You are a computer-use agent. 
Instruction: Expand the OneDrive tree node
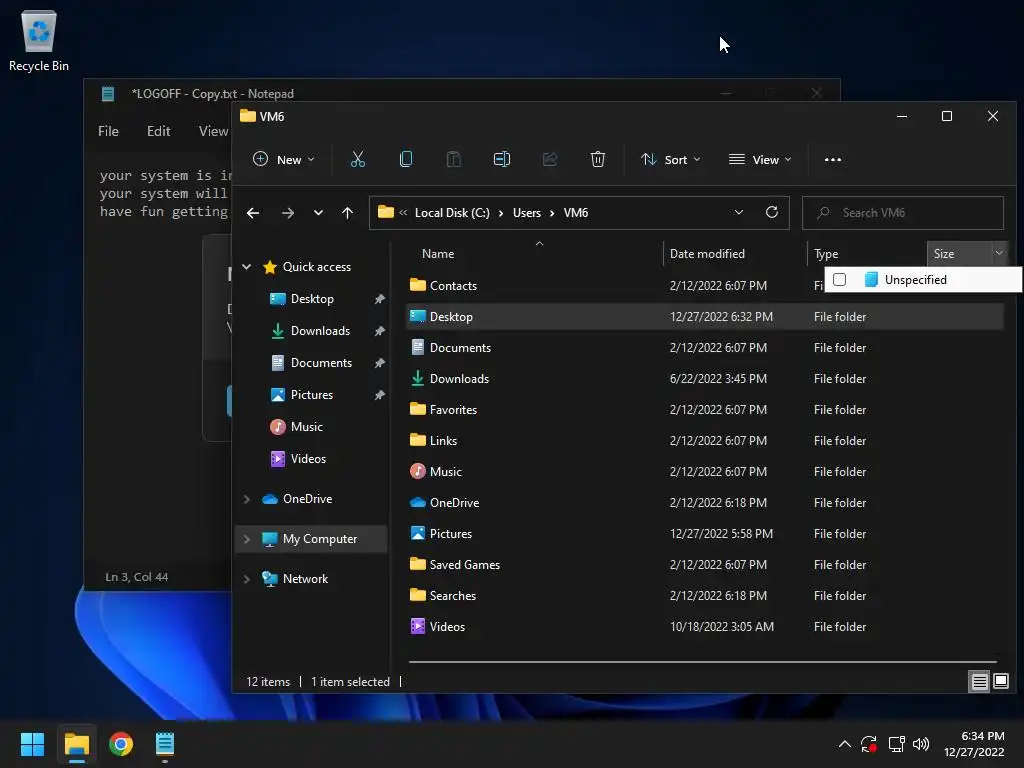(247, 499)
